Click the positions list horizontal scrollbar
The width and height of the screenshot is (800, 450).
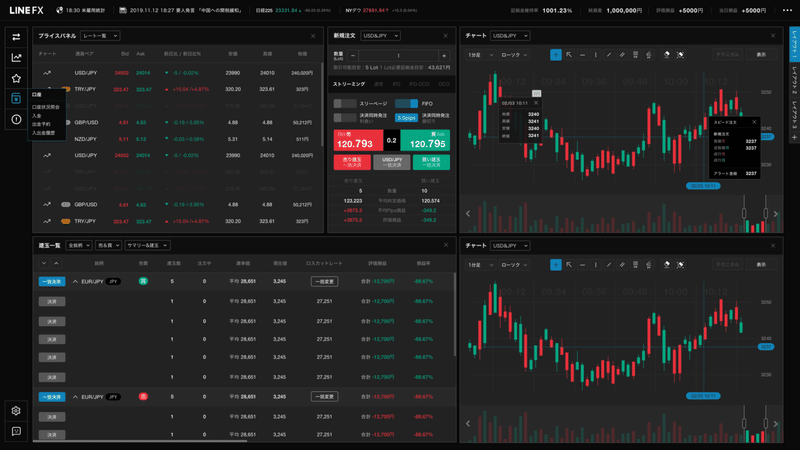coord(140,441)
